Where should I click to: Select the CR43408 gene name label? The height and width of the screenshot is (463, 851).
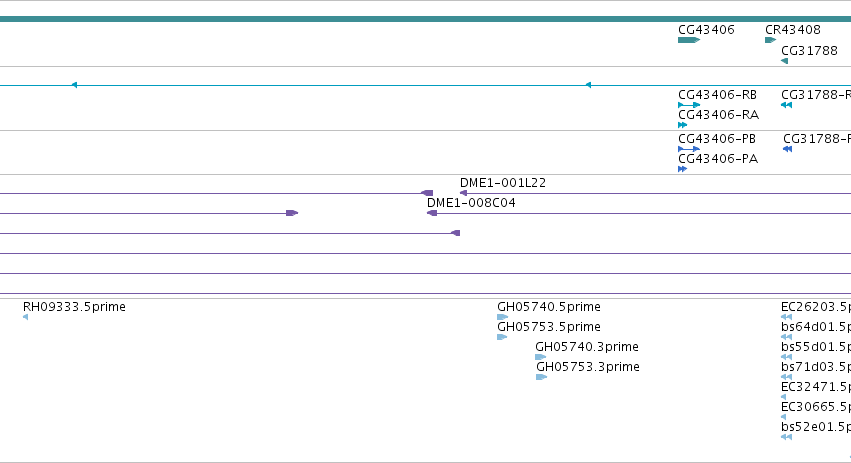click(792, 30)
